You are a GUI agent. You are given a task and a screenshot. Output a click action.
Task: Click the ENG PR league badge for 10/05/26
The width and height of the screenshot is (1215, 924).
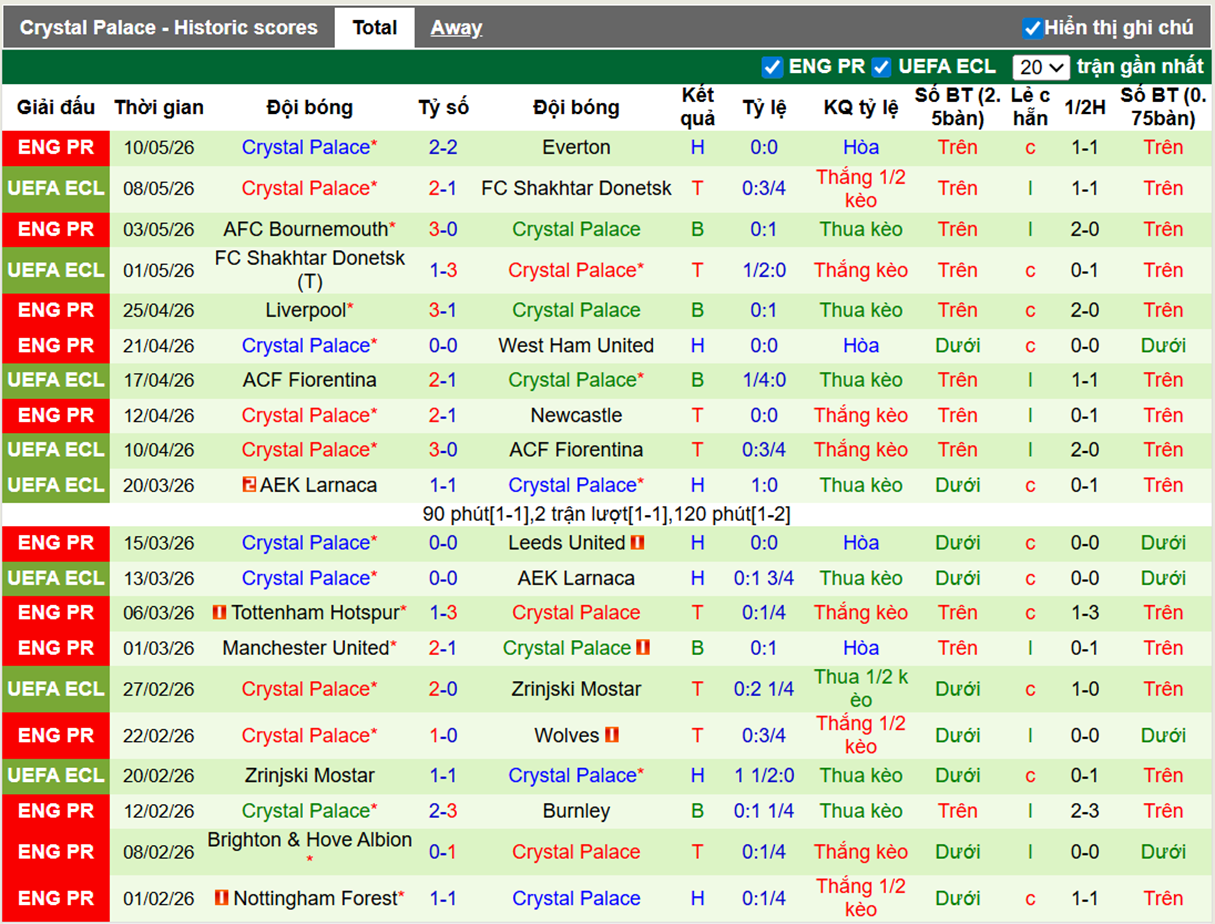(x=55, y=147)
